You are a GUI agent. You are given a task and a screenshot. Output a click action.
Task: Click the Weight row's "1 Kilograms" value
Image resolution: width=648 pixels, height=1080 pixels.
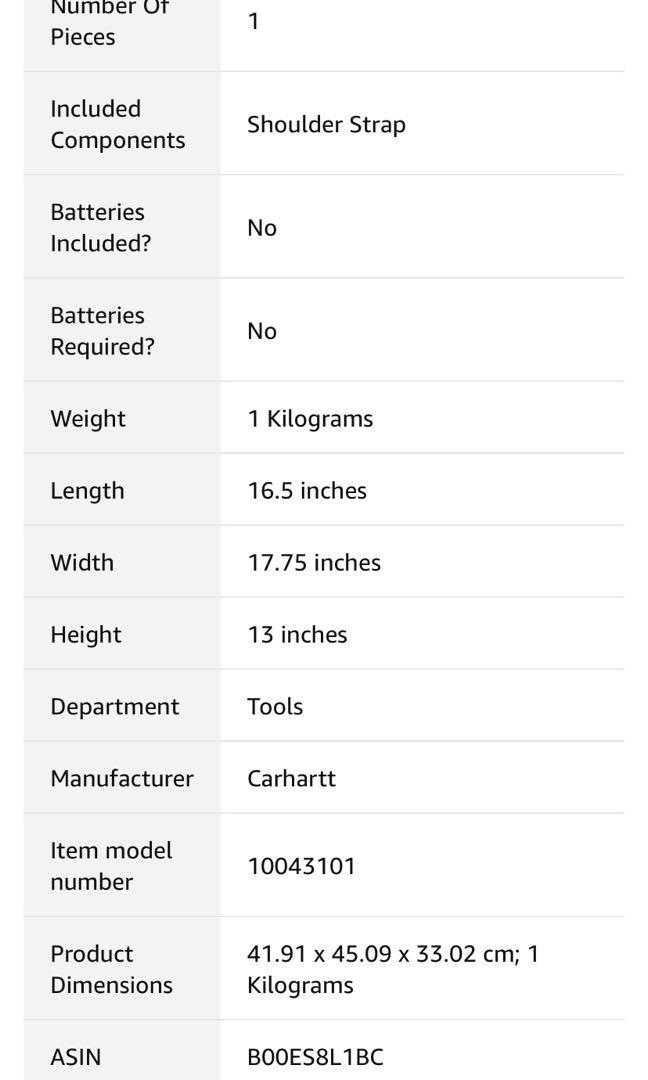coord(310,418)
